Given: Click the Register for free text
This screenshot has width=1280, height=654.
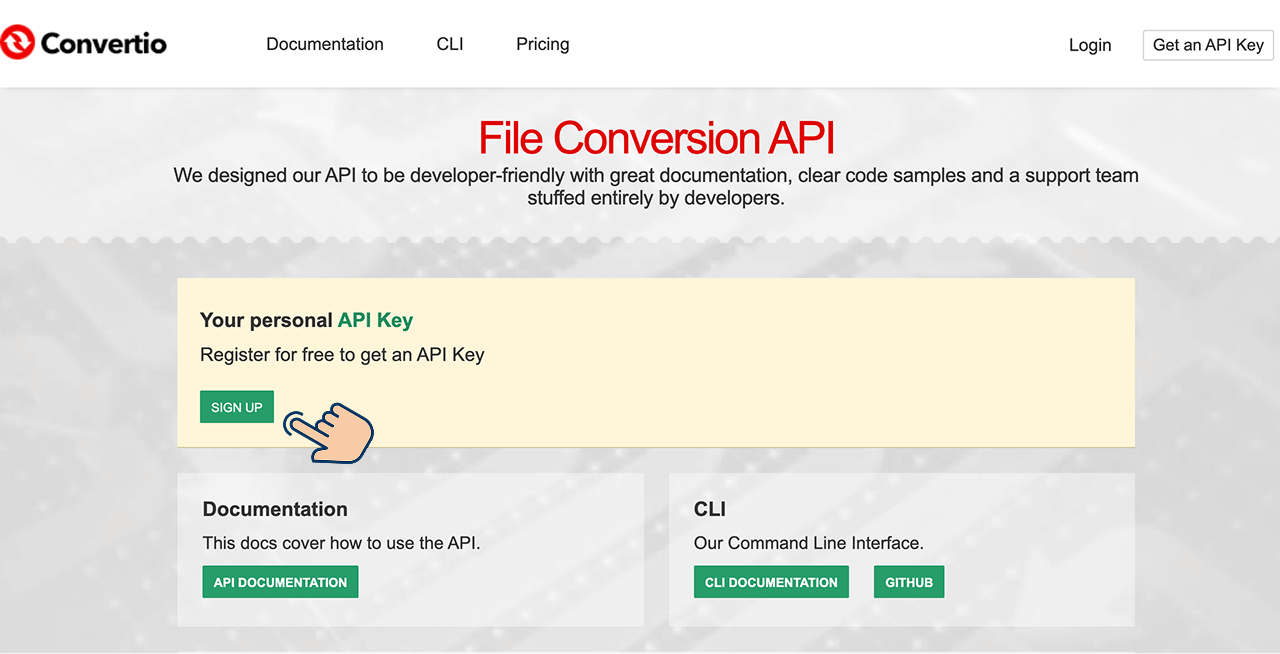Looking at the screenshot, I should (343, 355).
